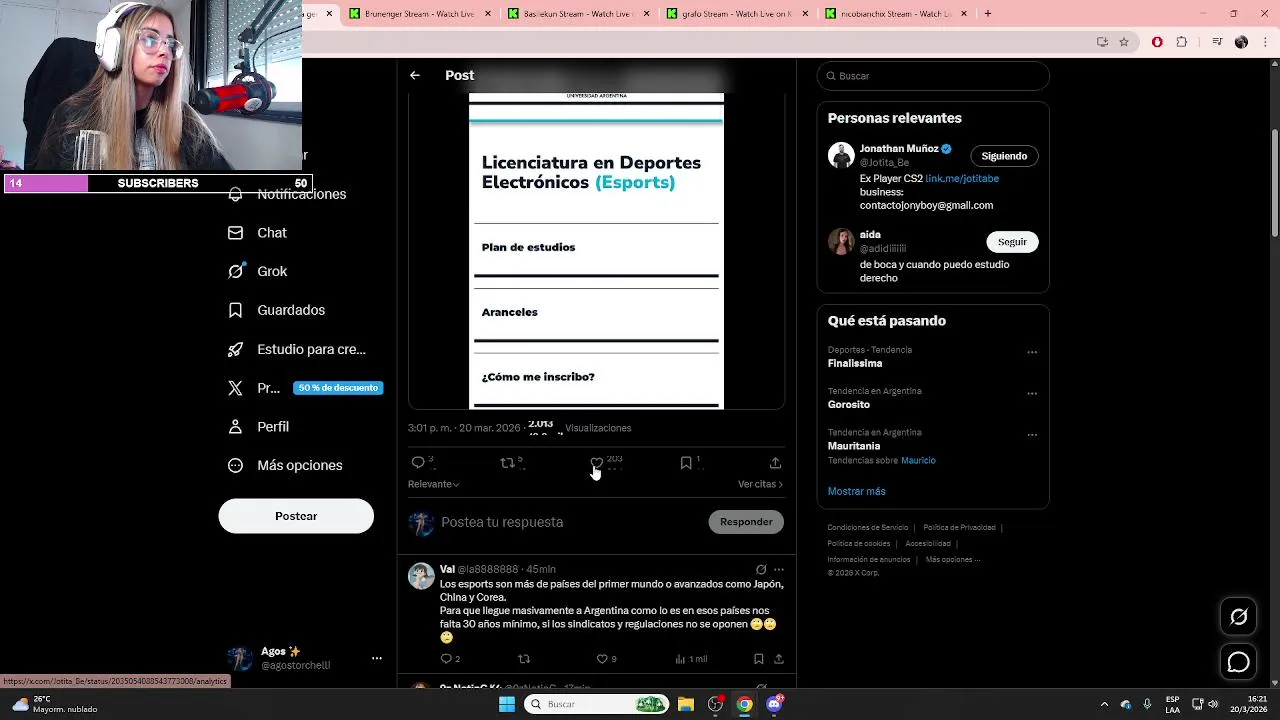The width and height of the screenshot is (1280, 720).
Task: Like Val's comment
Action: 602,659
